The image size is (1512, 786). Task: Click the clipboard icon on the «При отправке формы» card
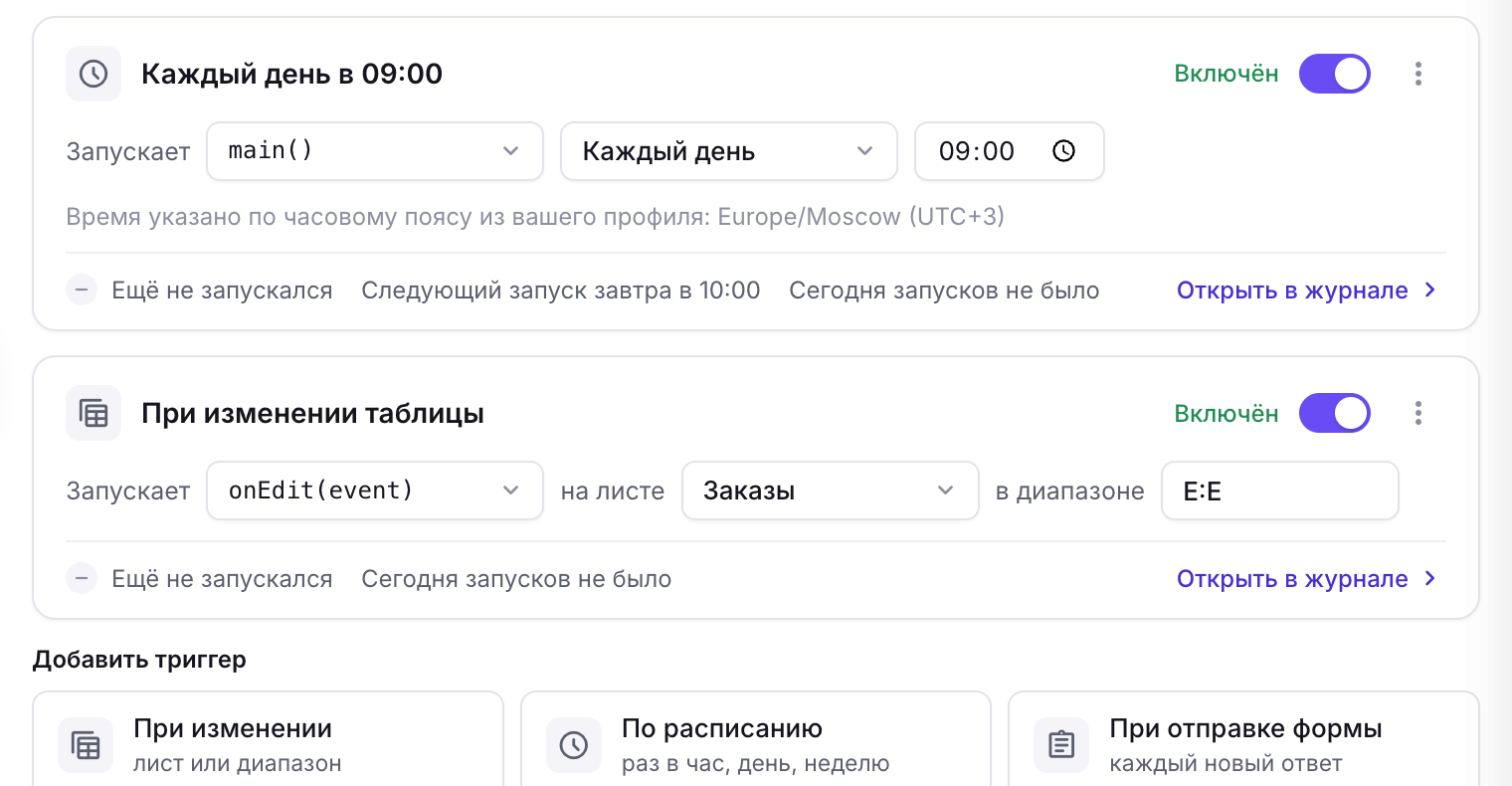pos(1061,745)
